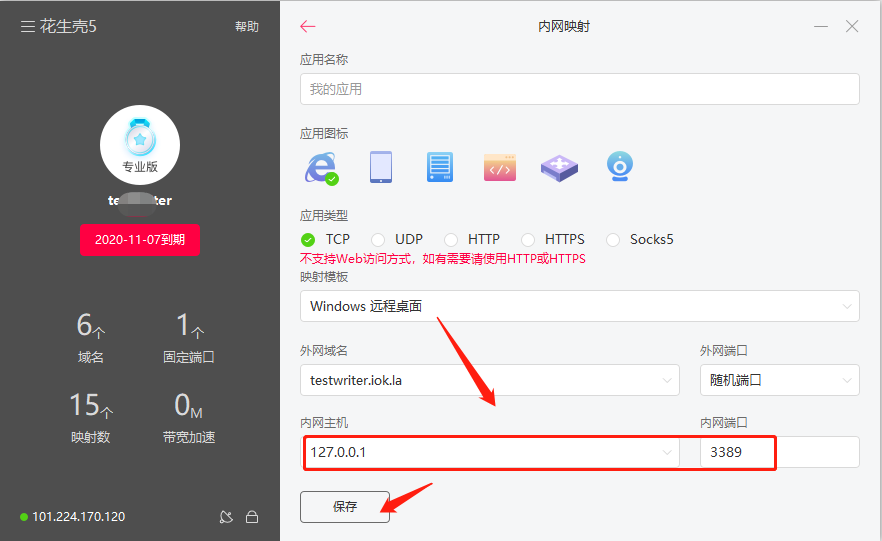882x541 pixels.
Task: Open the hamburger menu beside 花生壳5
Action: pos(28,26)
